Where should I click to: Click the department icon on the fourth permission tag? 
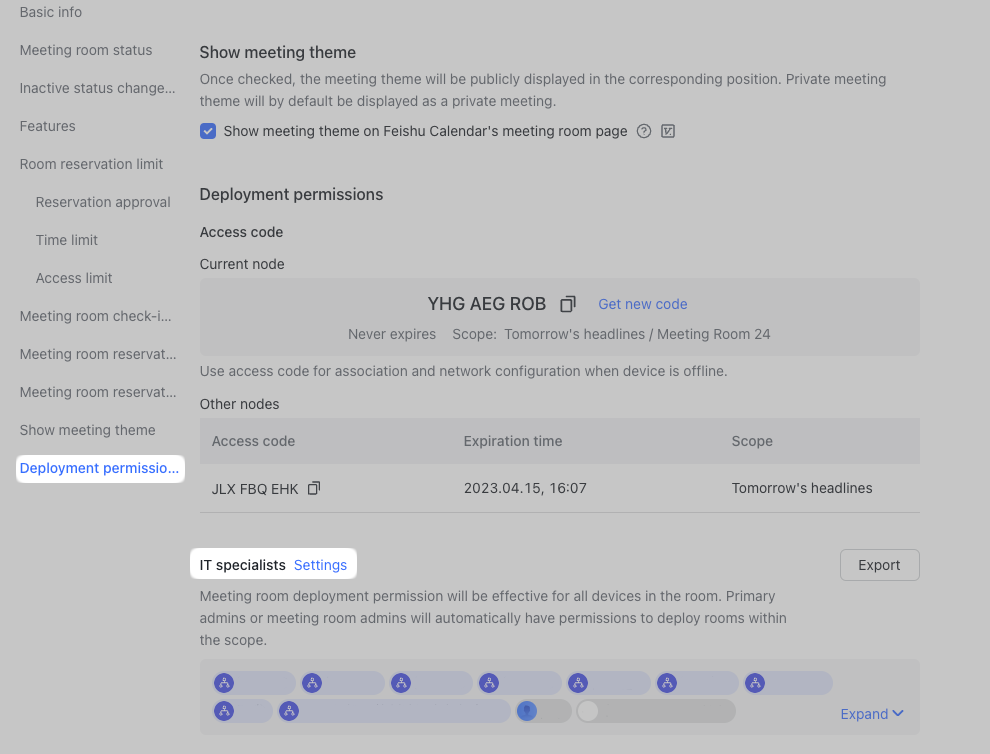(489, 683)
